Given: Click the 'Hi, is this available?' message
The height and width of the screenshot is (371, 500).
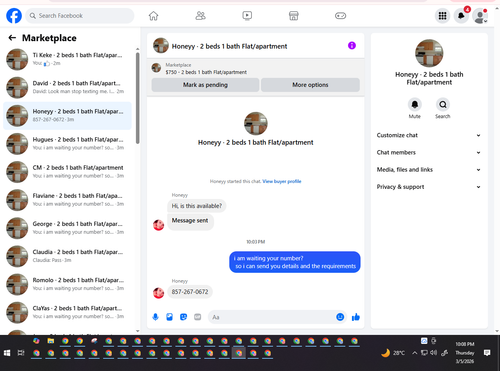Looking at the screenshot, I should coord(197,206).
